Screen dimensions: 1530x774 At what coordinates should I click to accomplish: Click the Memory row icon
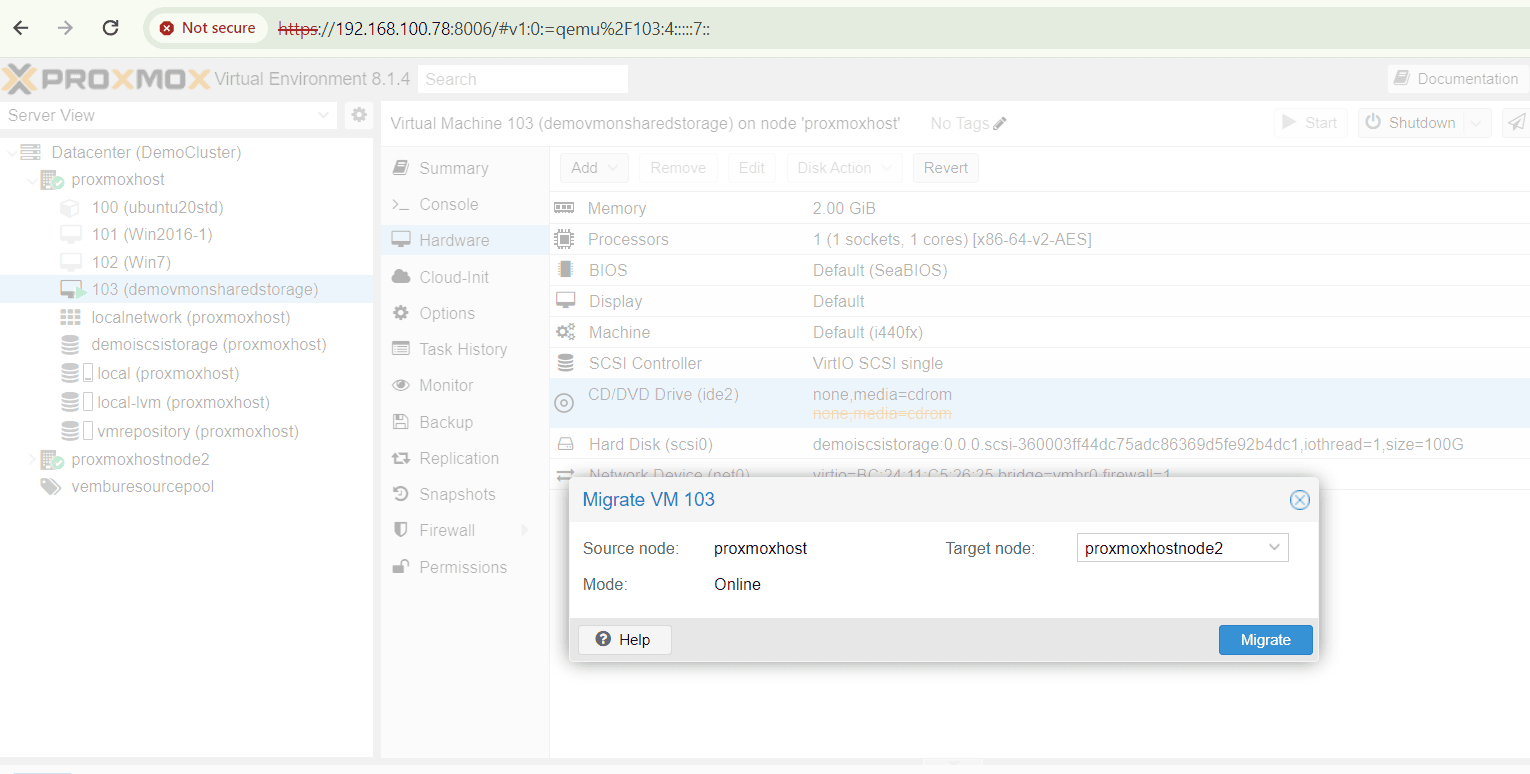[x=564, y=208]
